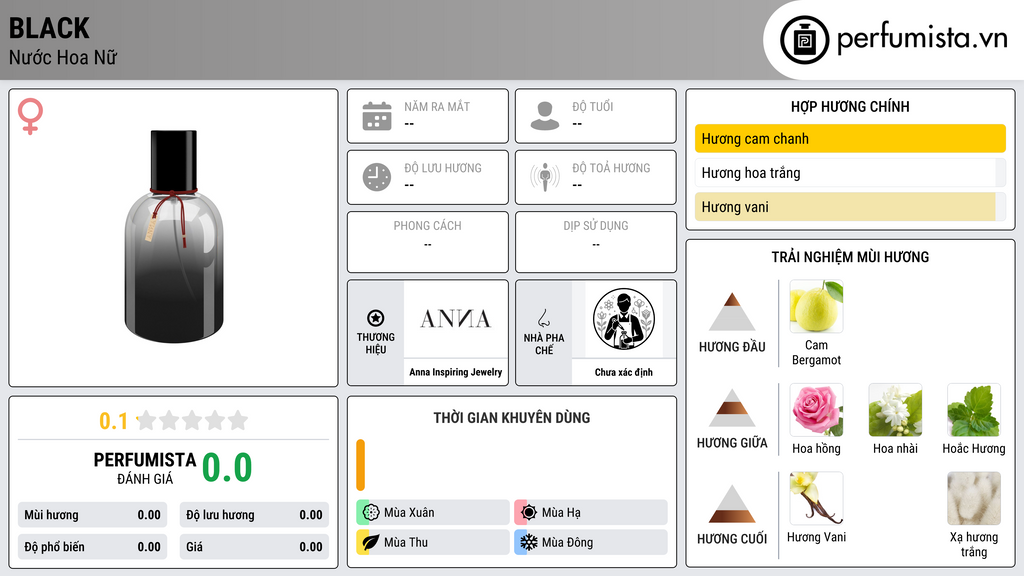Click the Hương vani accord bar
The image size is (1024, 576).
pos(850,207)
